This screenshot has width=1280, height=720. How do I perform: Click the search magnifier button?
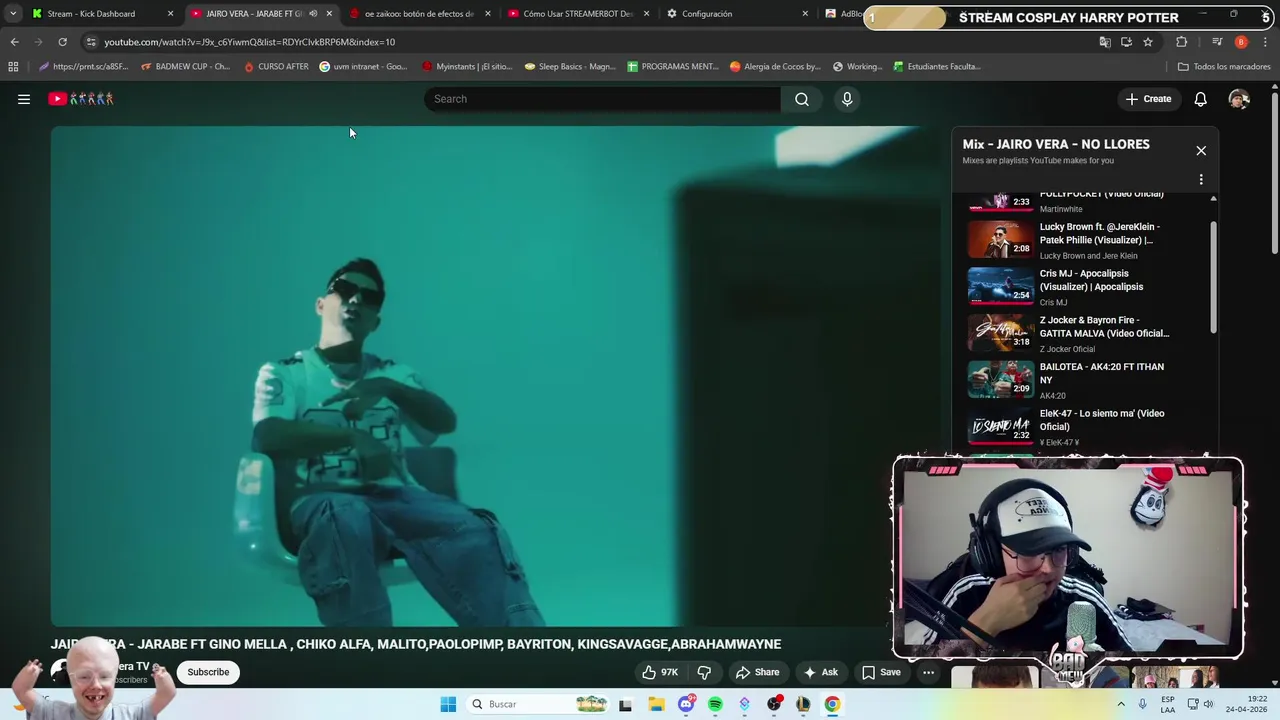[x=802, y=99]
